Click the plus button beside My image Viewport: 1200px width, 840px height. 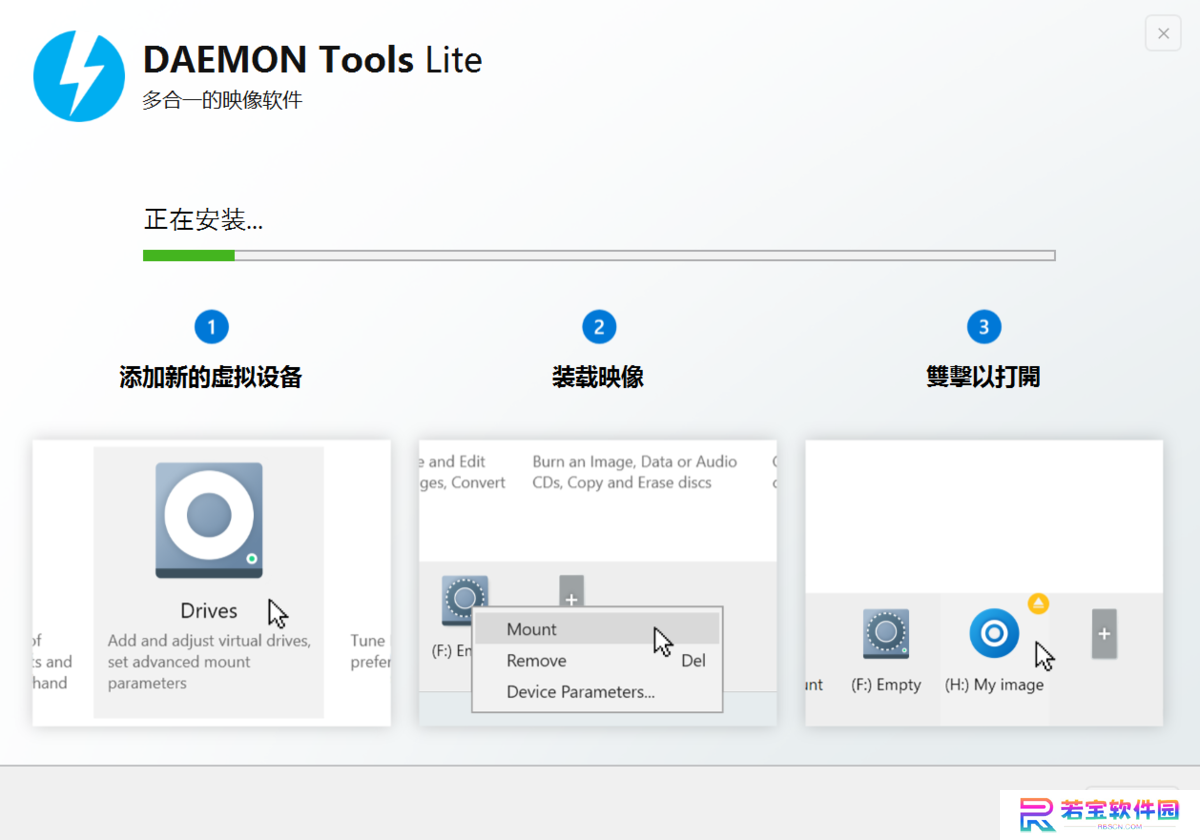1104,634
